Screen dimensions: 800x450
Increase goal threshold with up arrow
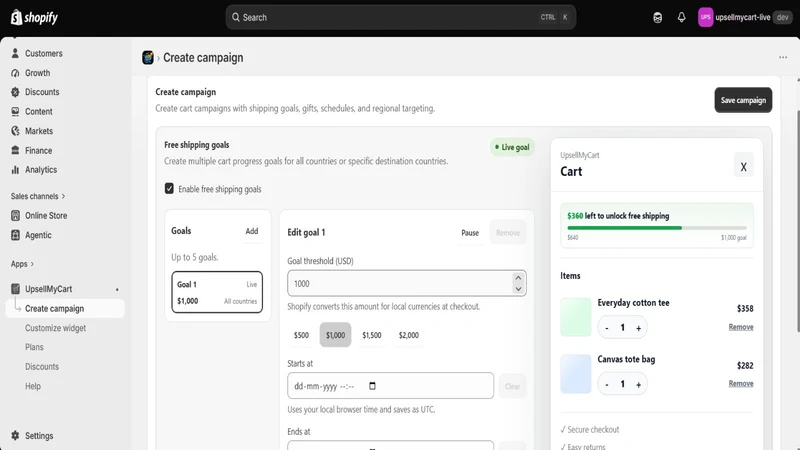click(x=518, y=278)
